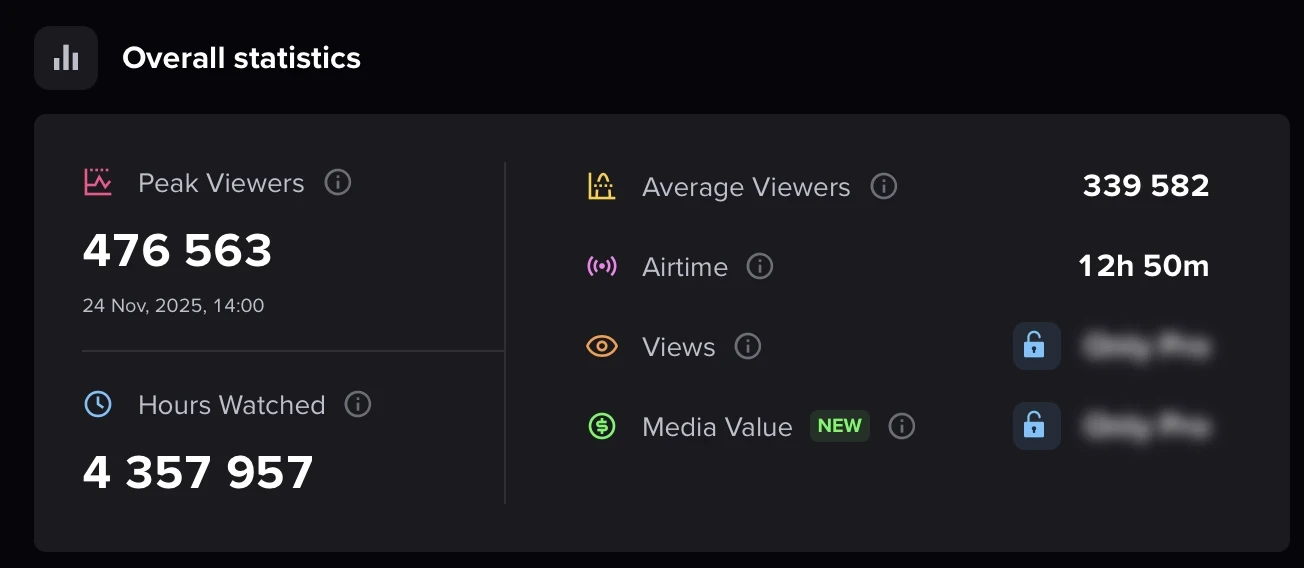The height and width of the screenshot is (568, 1304).
Task: Click the Peak Viewers chart icon
Action: [x=97, y=183]
